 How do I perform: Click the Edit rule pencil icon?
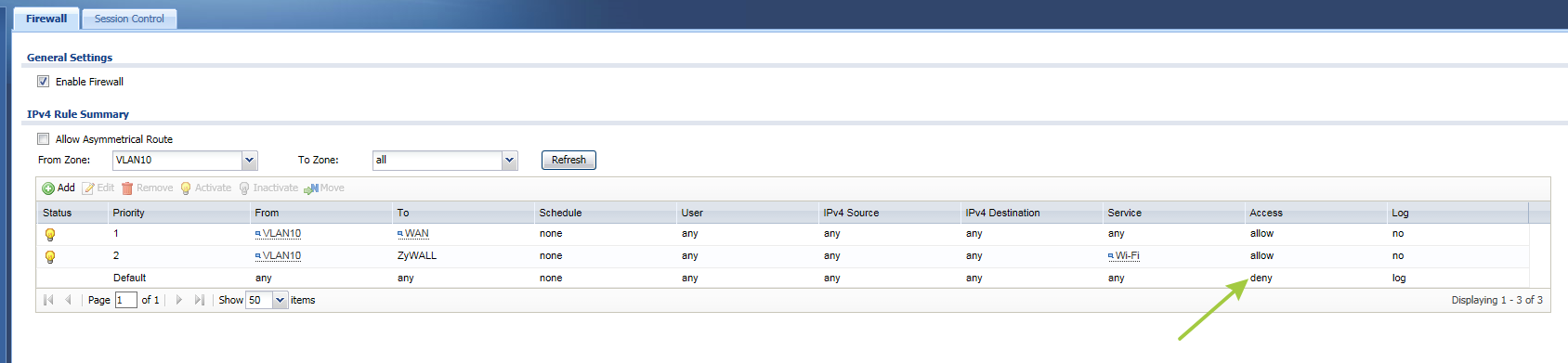(88, 188)
